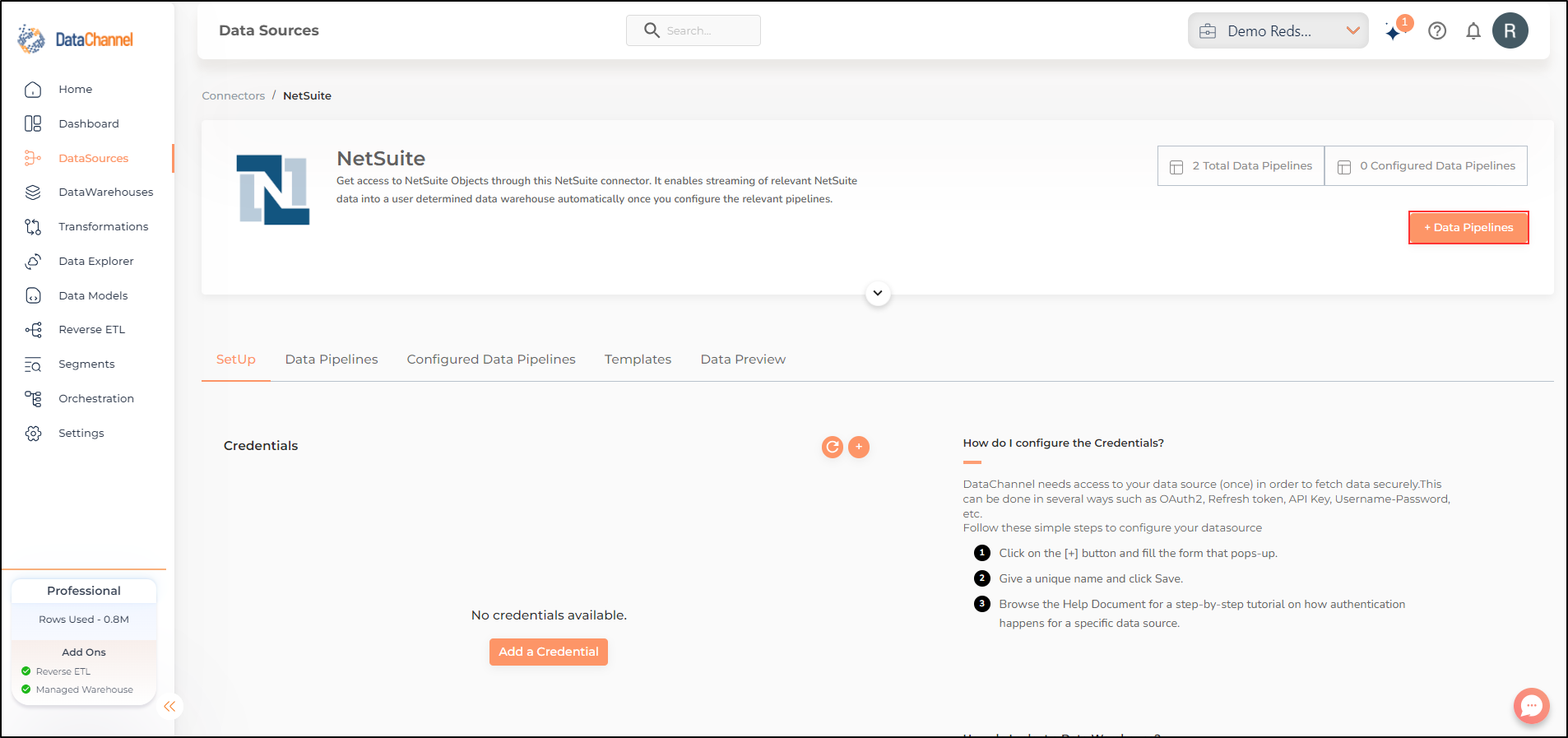Open the Transformations icon

[33, 226]
